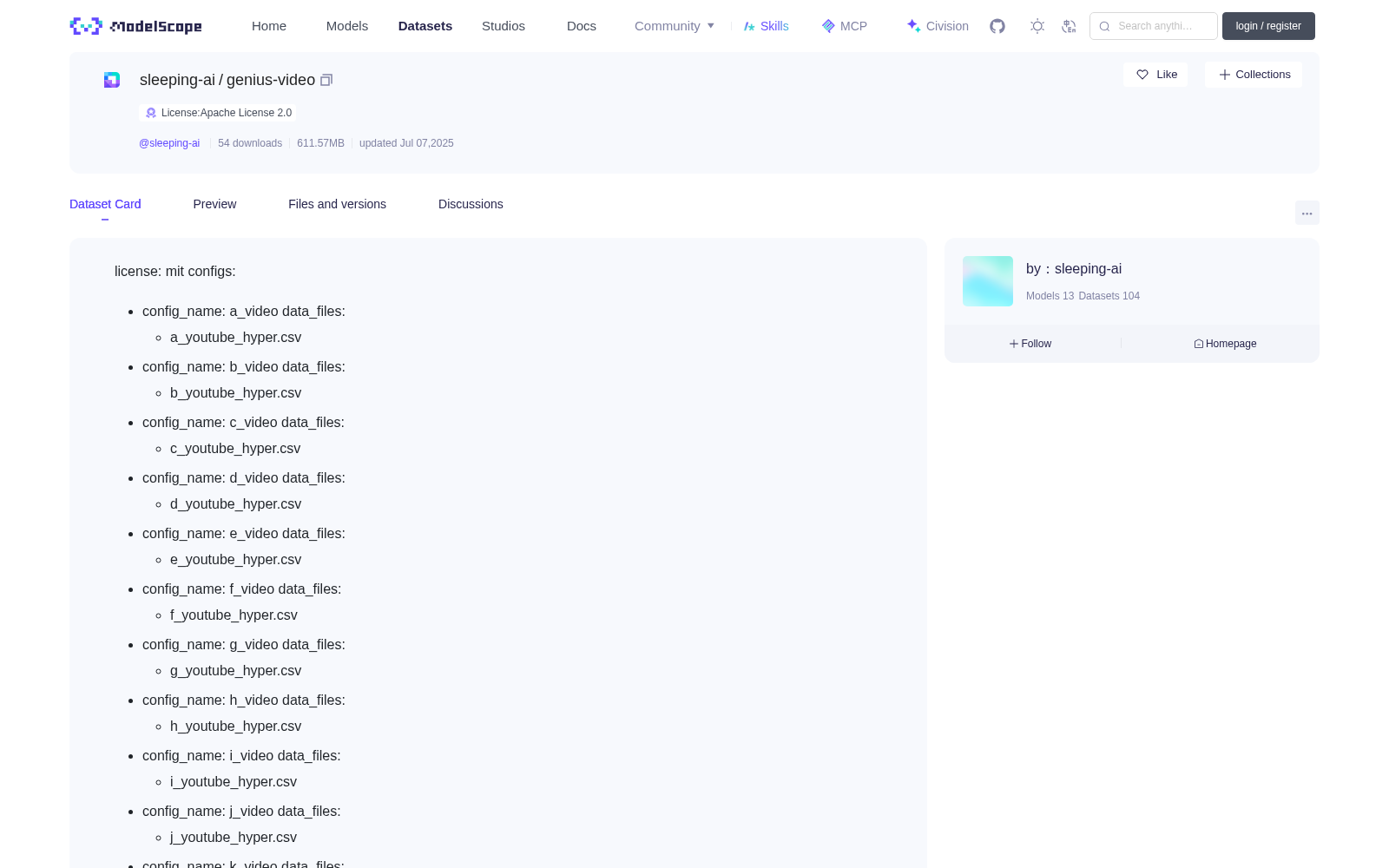Click the 611.57MB size text

320,143
